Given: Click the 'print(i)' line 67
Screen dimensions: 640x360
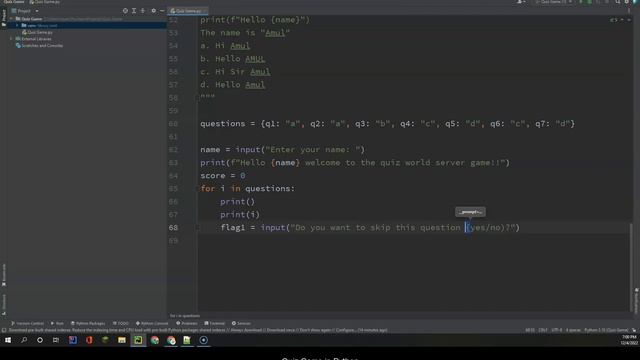Looking at the screenshot, I should click(240, 215).
